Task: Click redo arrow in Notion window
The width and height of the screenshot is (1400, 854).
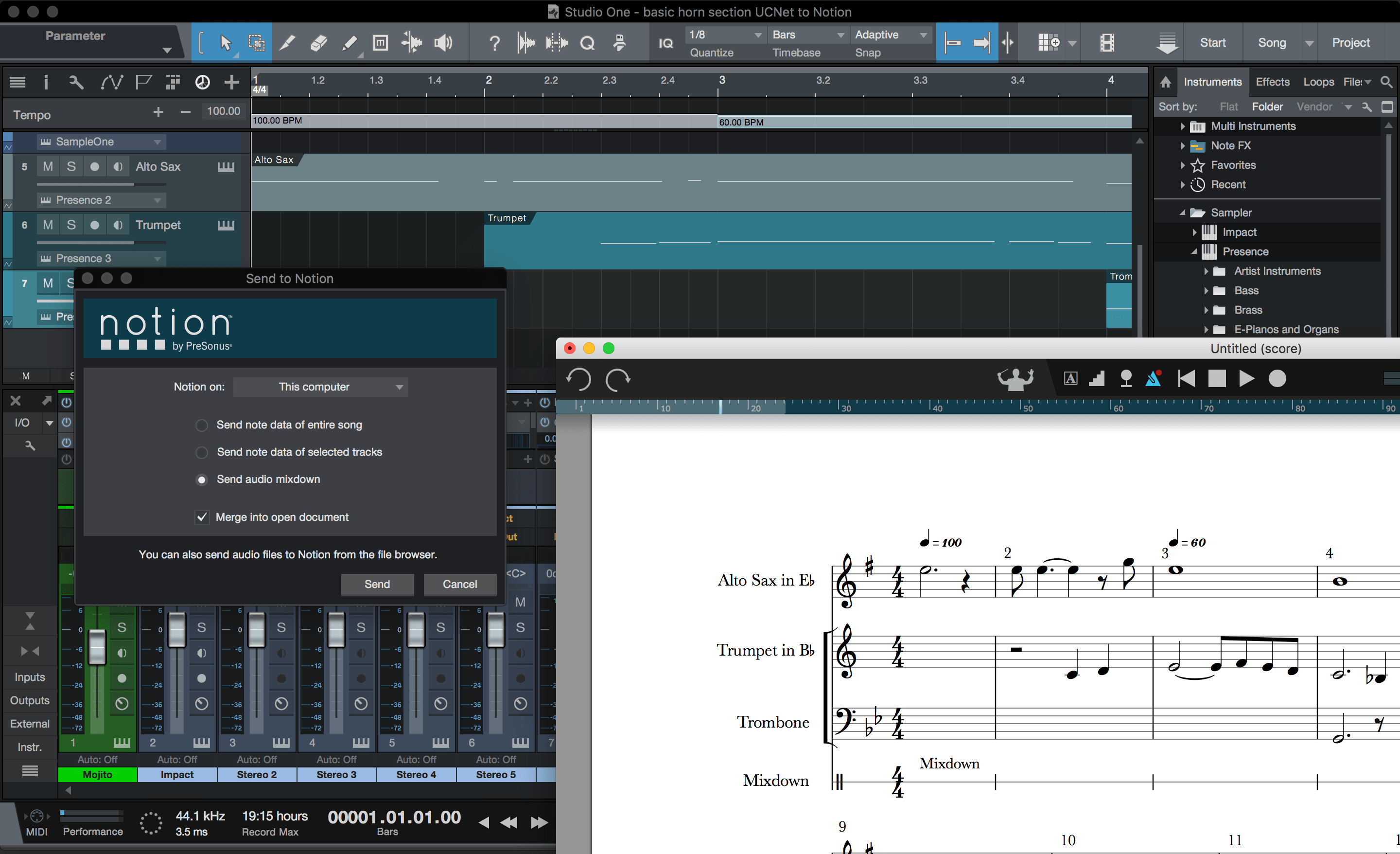Action: click(618, 379)
